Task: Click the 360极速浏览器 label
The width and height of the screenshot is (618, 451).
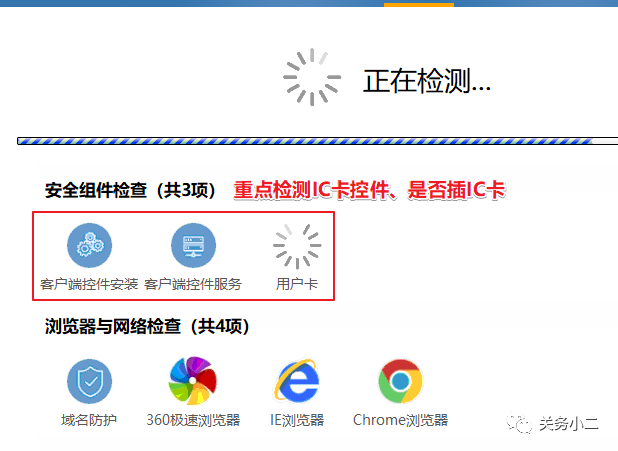Action: [193, 420]
